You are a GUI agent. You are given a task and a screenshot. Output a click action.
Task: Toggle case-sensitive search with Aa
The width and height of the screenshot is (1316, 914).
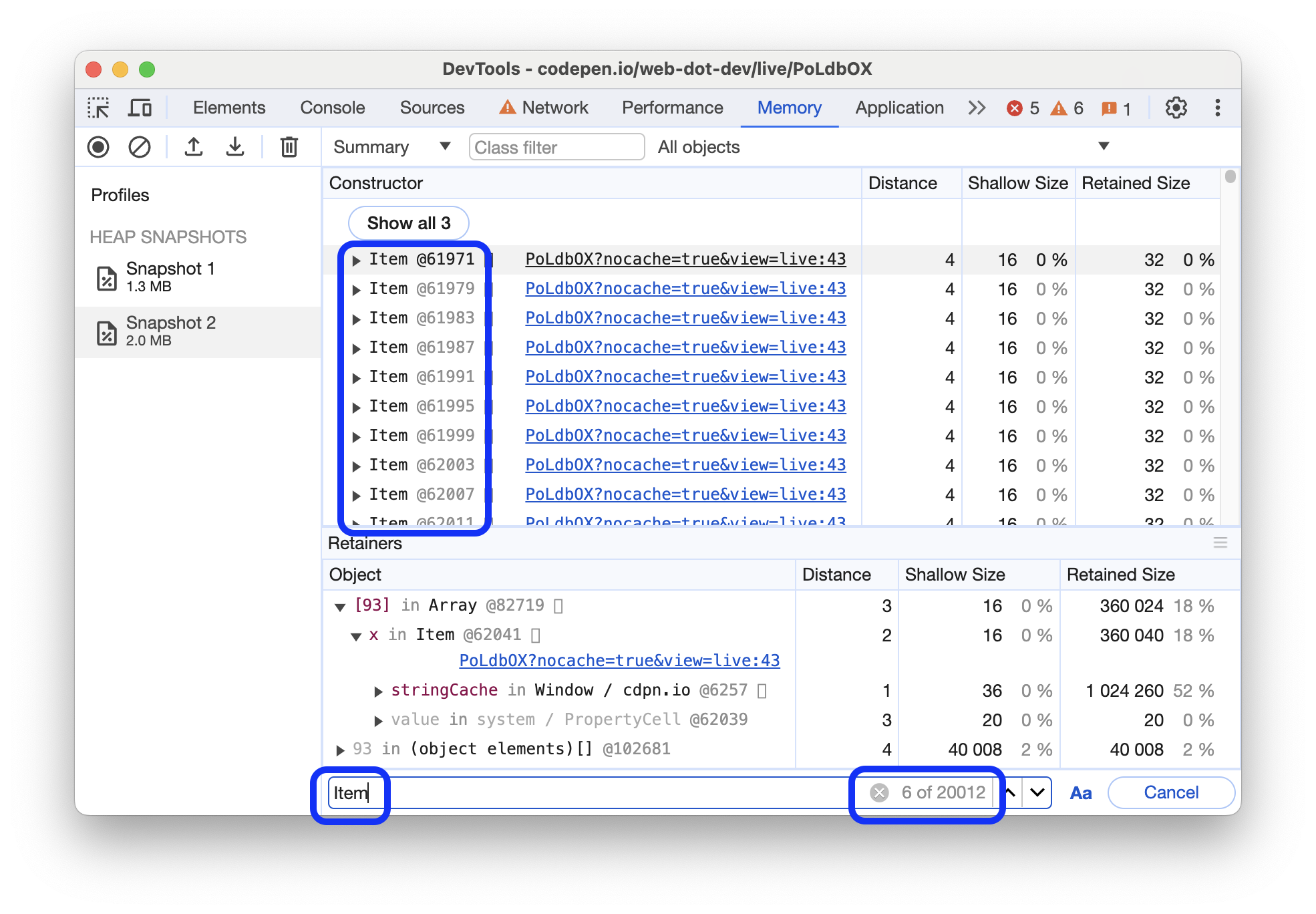(x=1080, y=791)
